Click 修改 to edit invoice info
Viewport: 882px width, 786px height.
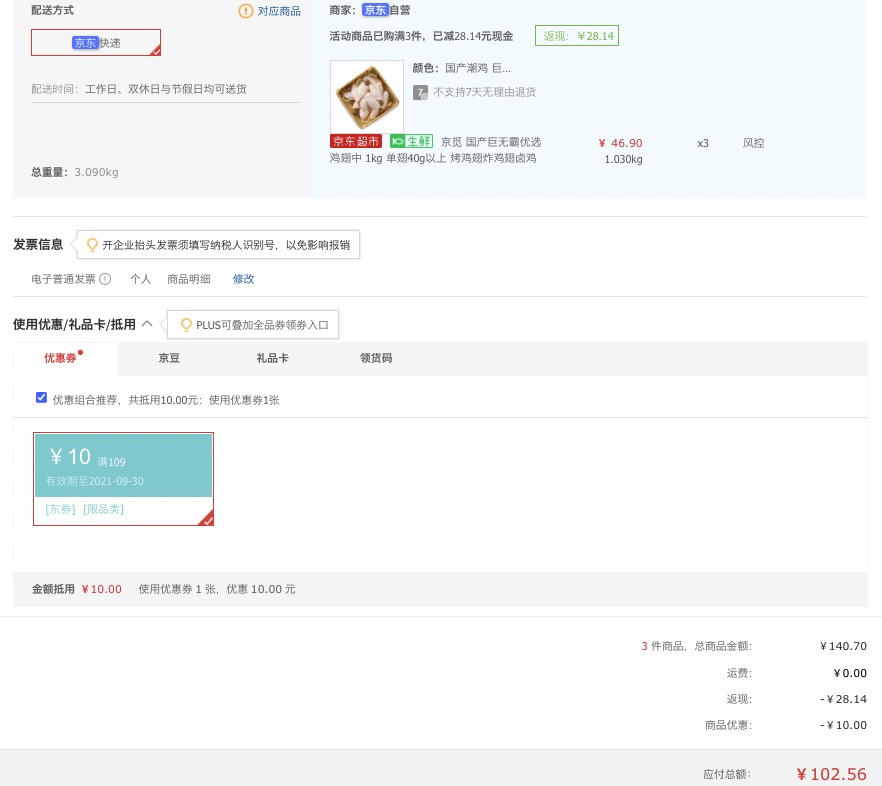pyautogui.click(x=244, y=279)
